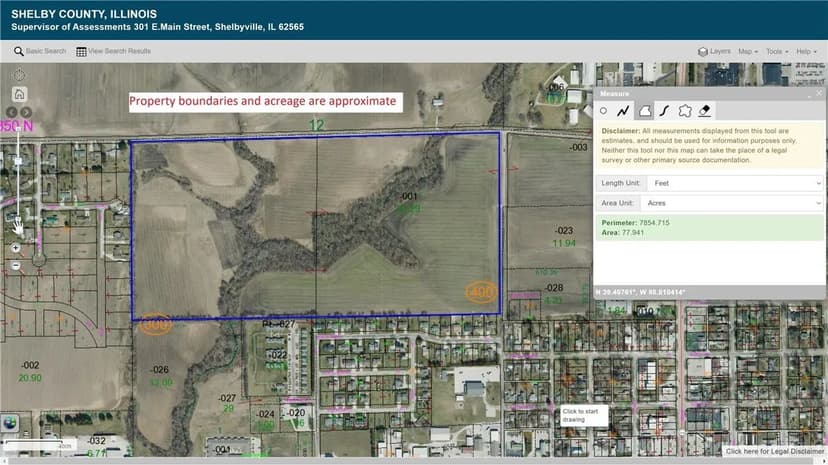
Task: Click parcel label -023
Action: [x=564, y=231]
